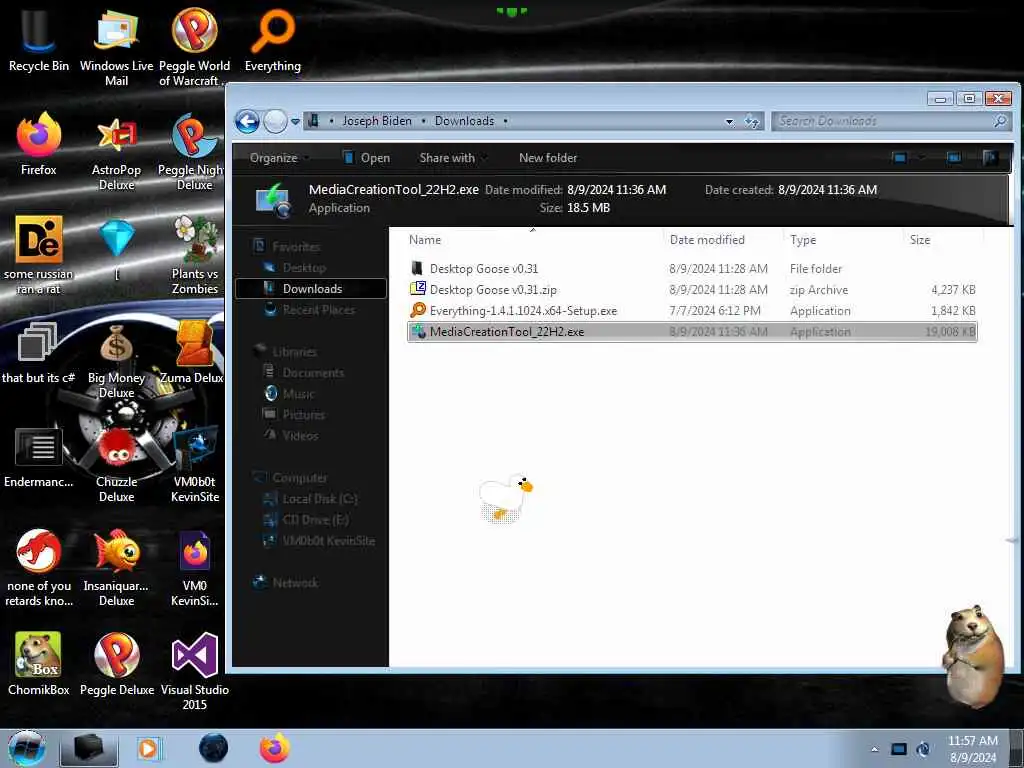Click Joseph Biden in the address breadcrumb
This screenshot has height=768, width=1024.
pyautogui.click(x=377, y=121)
